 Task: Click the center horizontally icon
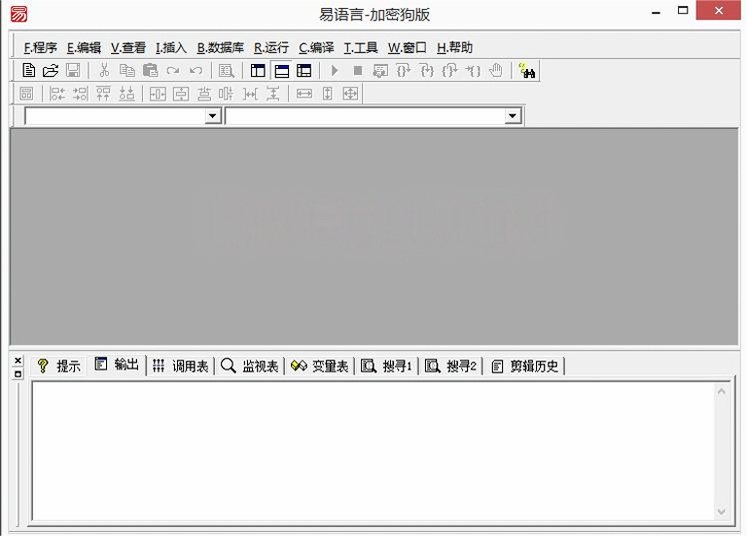pos(157,94)
